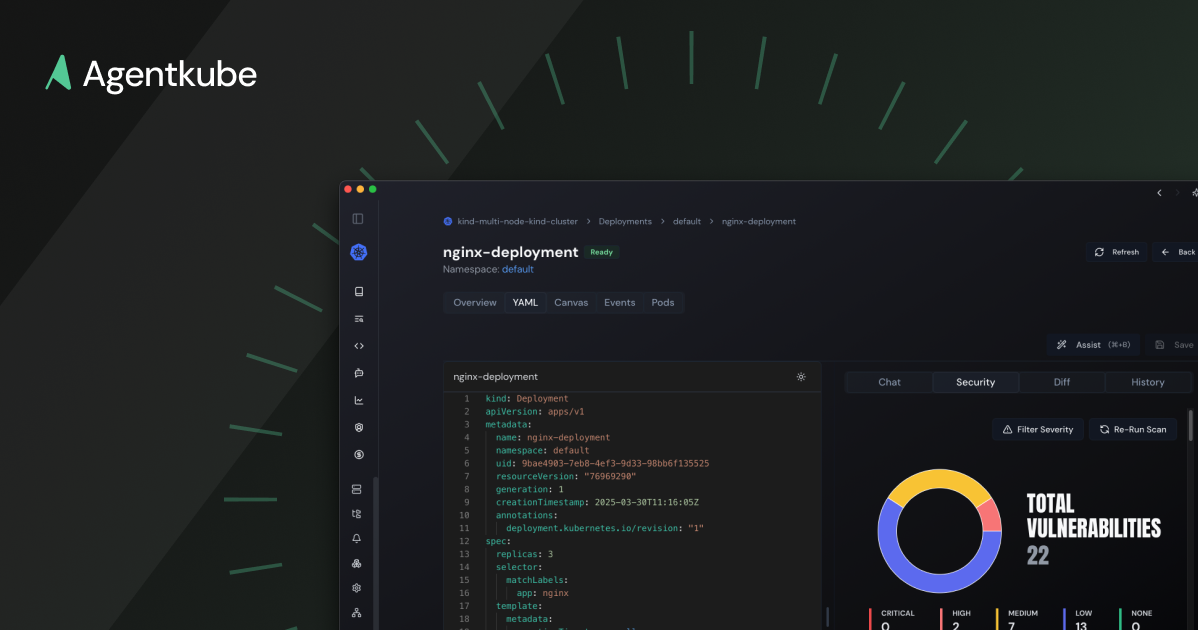Open the Filter Severity button
The image size is (1198, 630).
coord(1038,429)
